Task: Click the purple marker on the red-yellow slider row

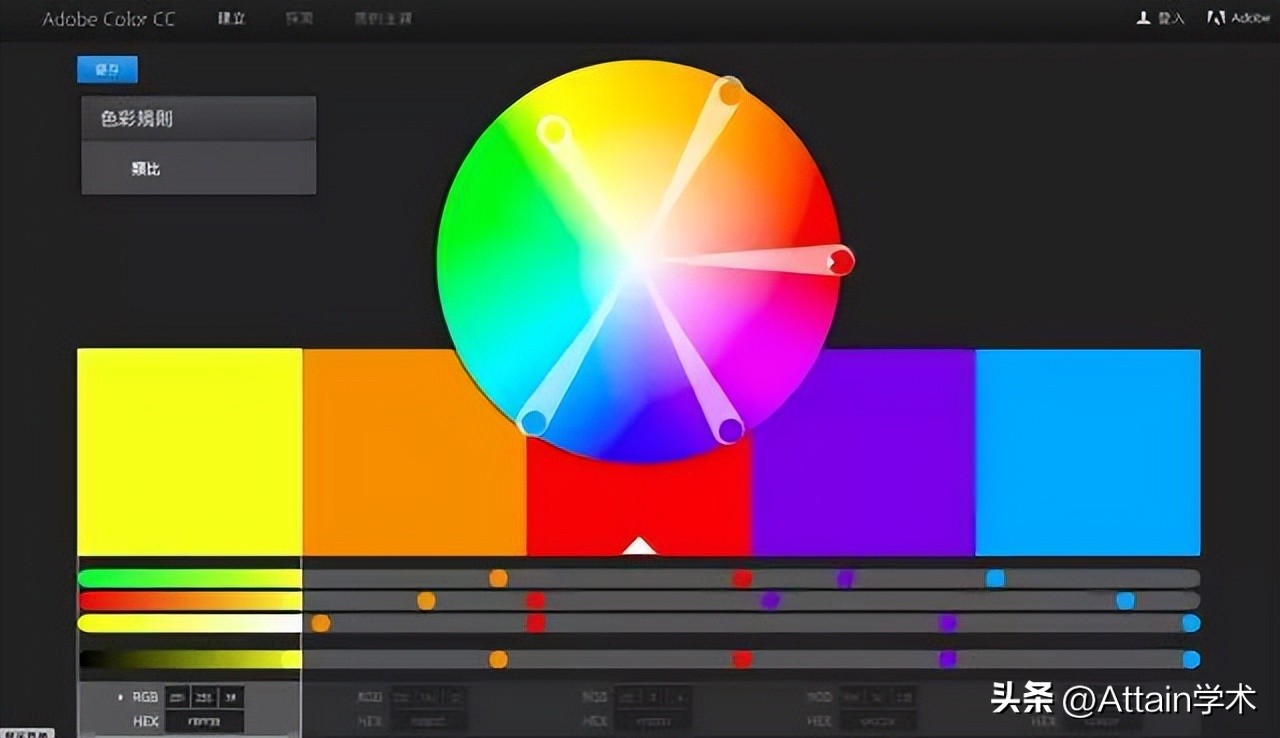Action: point(770,601)
